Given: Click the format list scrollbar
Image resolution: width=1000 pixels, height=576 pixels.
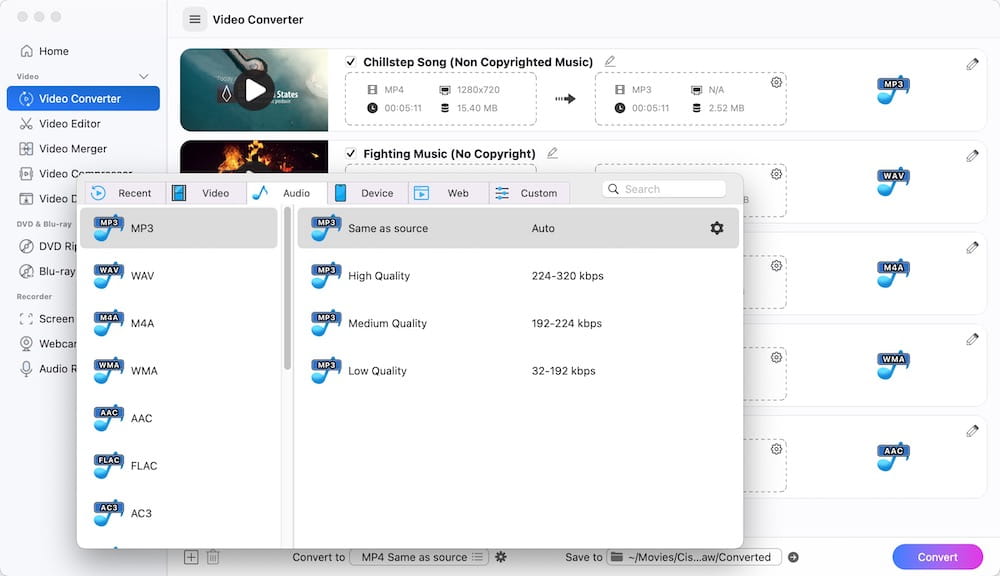Looking at the screenshot, I should click(x=287, y=288).
